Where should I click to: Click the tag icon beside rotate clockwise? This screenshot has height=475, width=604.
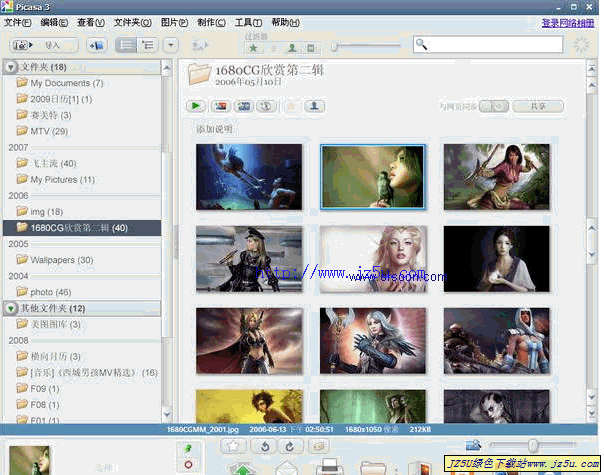[318, 446]
